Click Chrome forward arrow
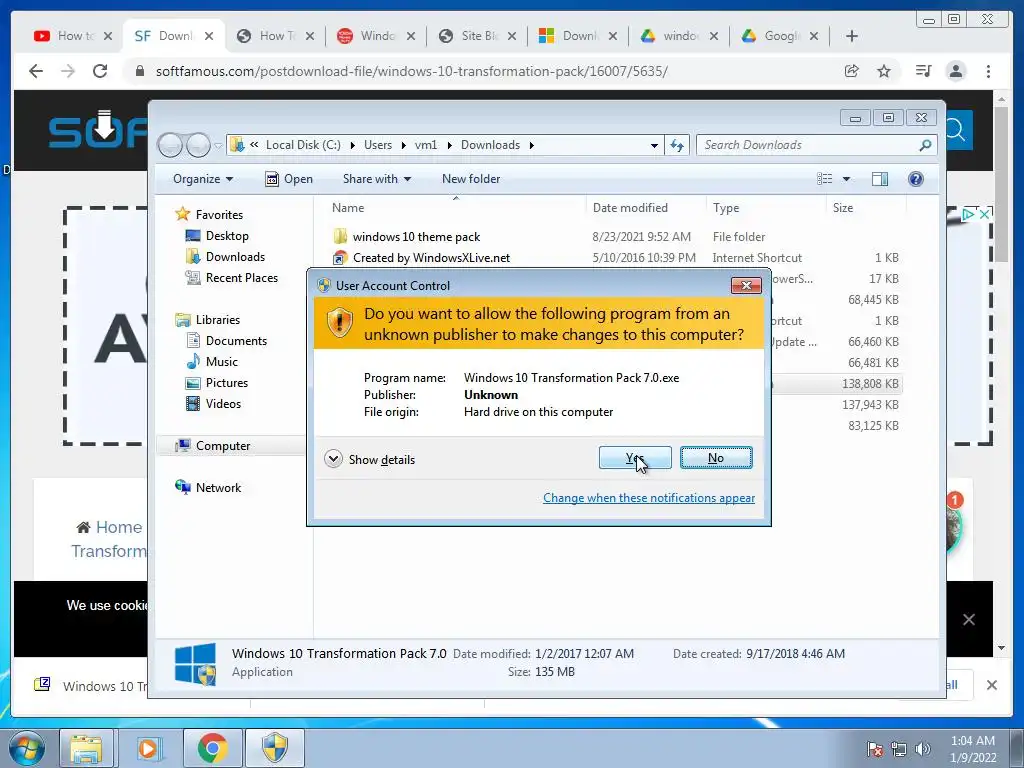The image size is (1024, 768). 68,71
